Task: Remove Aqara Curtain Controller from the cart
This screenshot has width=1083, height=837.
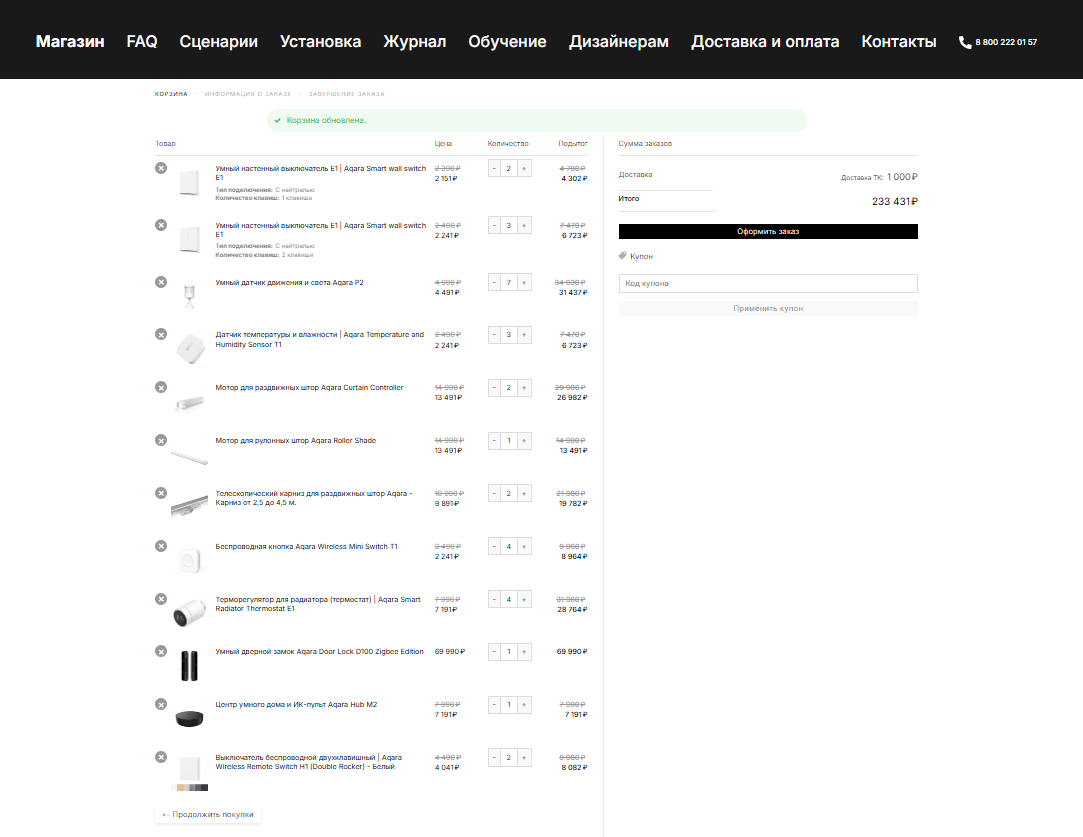Action: click(x=161, y=387)
